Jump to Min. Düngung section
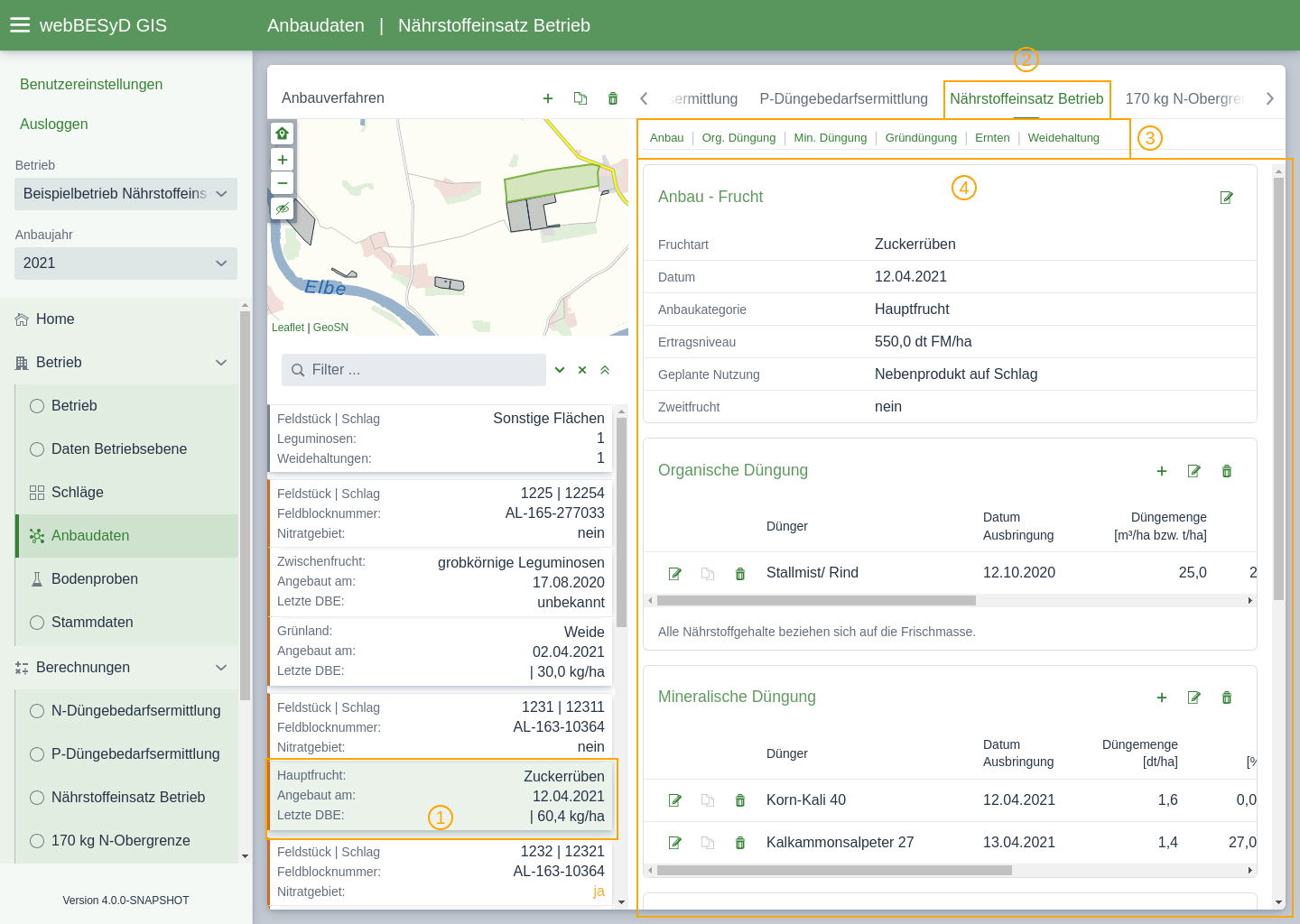The image size is (1300, 924). pos(831,138)
